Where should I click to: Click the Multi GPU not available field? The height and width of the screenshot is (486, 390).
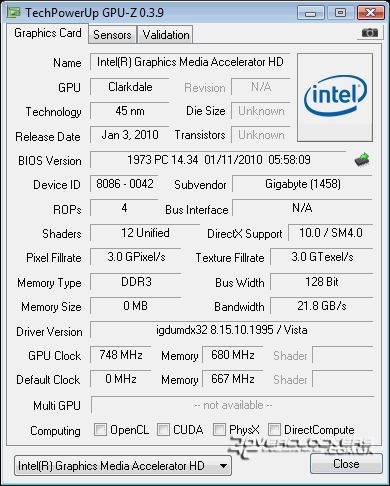[233, 405]
